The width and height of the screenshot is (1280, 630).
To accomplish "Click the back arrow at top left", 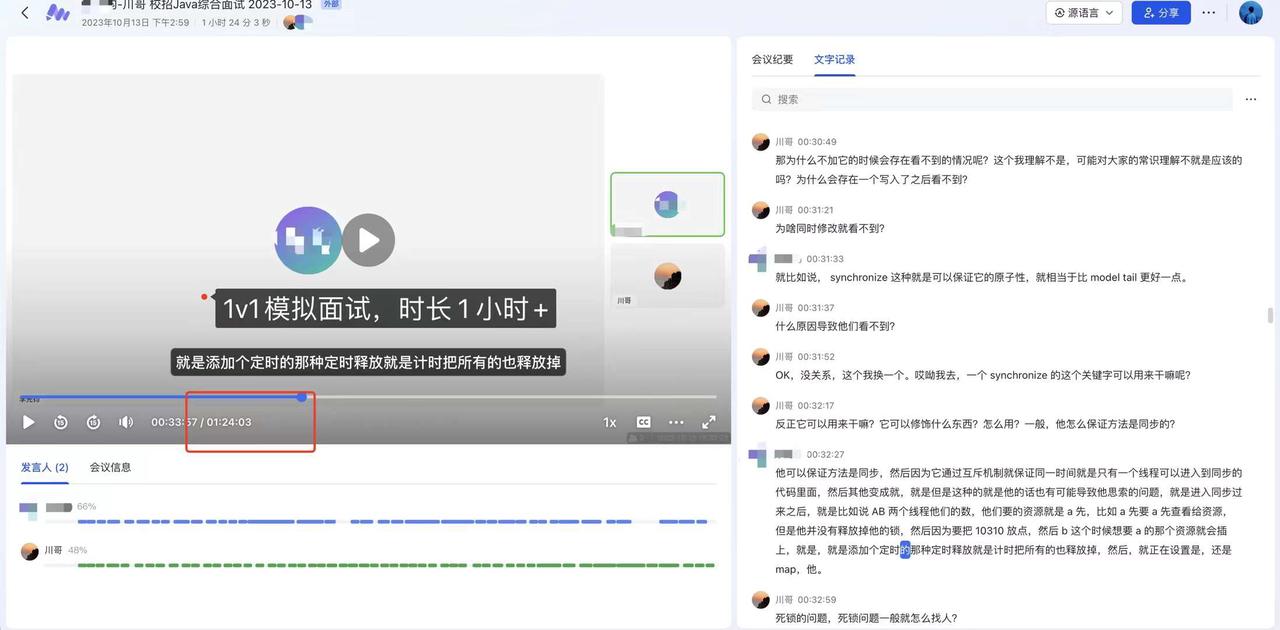I will tap(25, 13).
